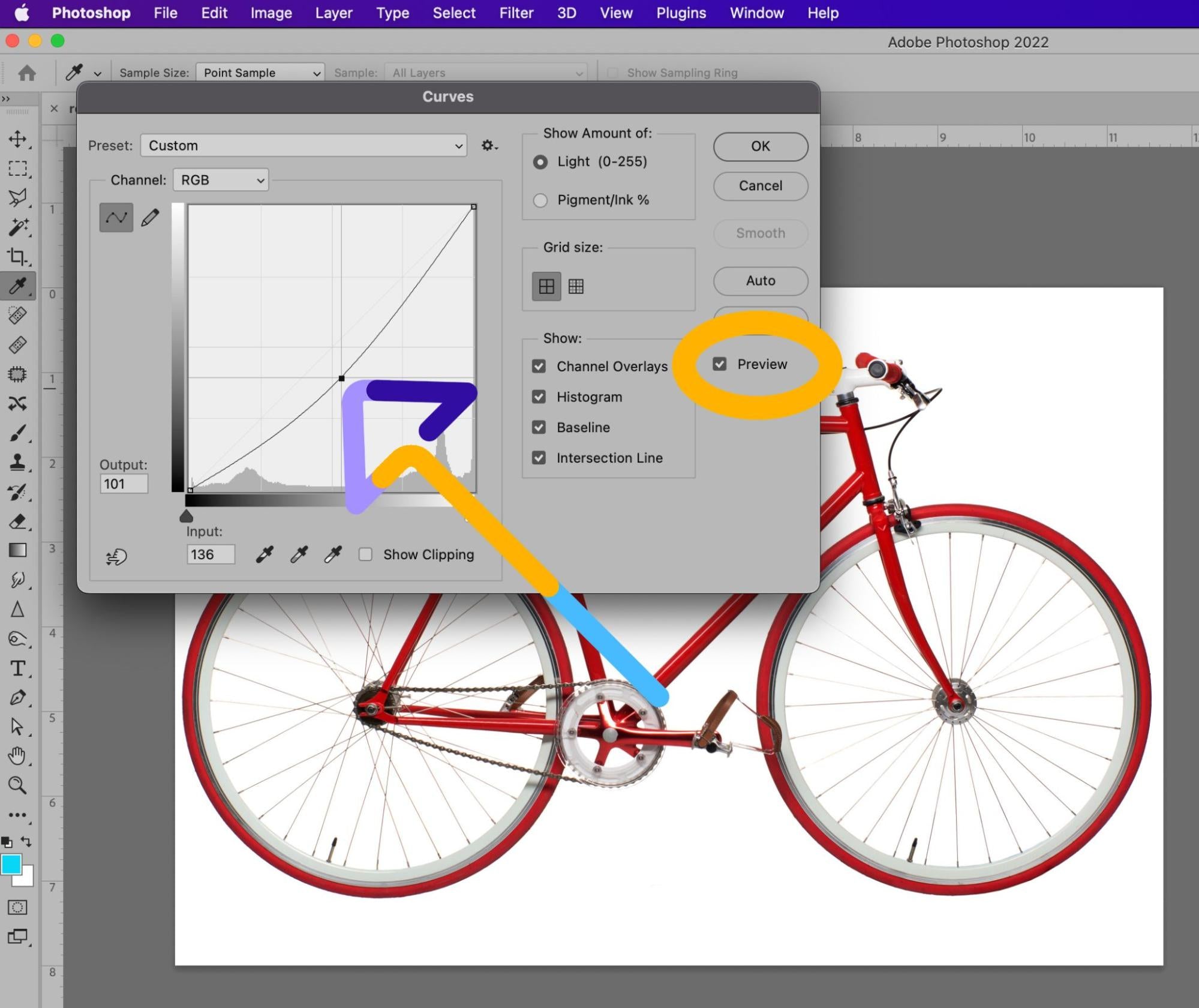Click the small grid size option

click(575, 287)
